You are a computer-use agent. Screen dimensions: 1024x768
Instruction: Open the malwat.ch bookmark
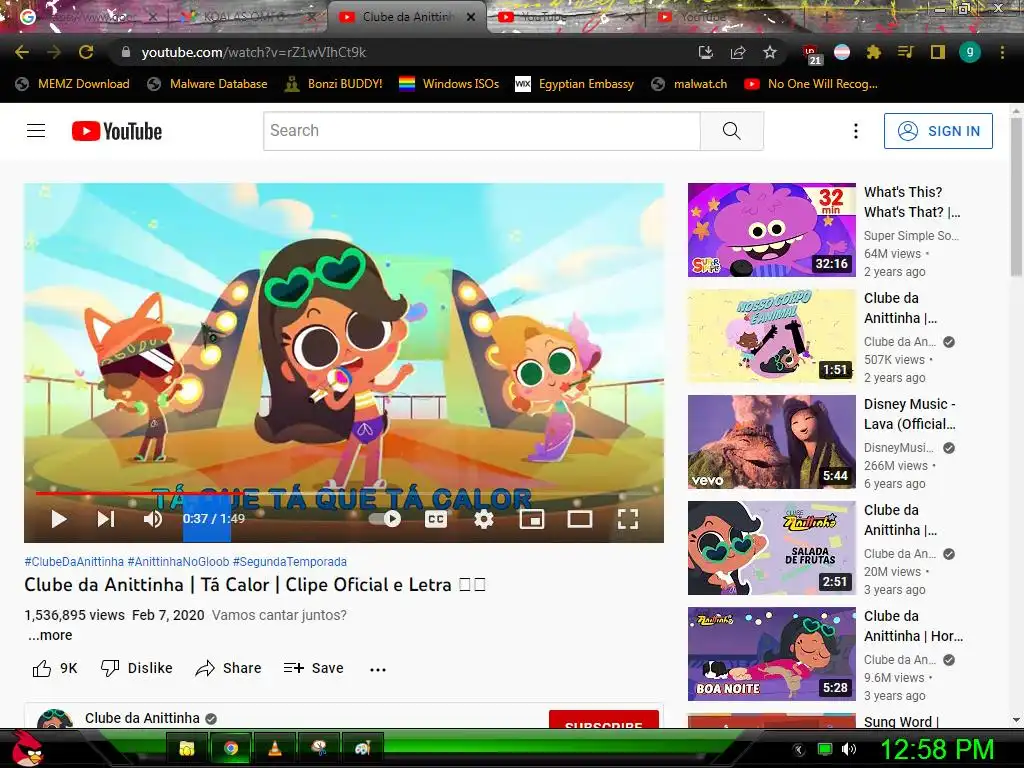tap(690, 84)
